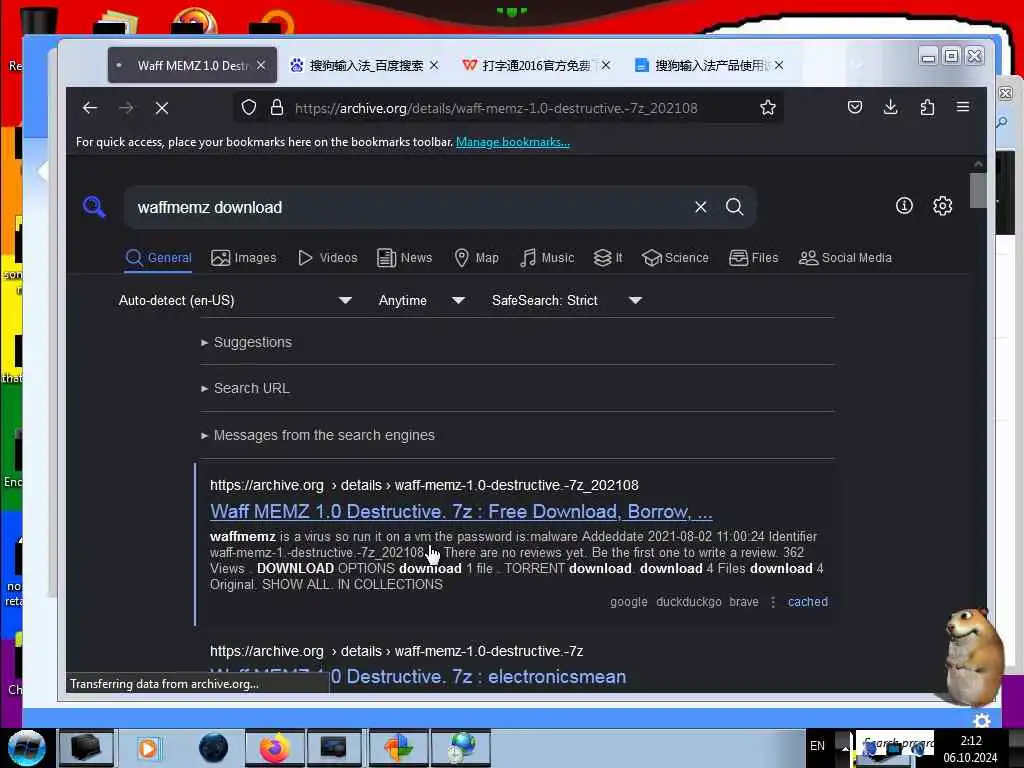Bookmark this page with the star icon
Image resolution: width=1024 pixels, height=768 pixels.
768,108
